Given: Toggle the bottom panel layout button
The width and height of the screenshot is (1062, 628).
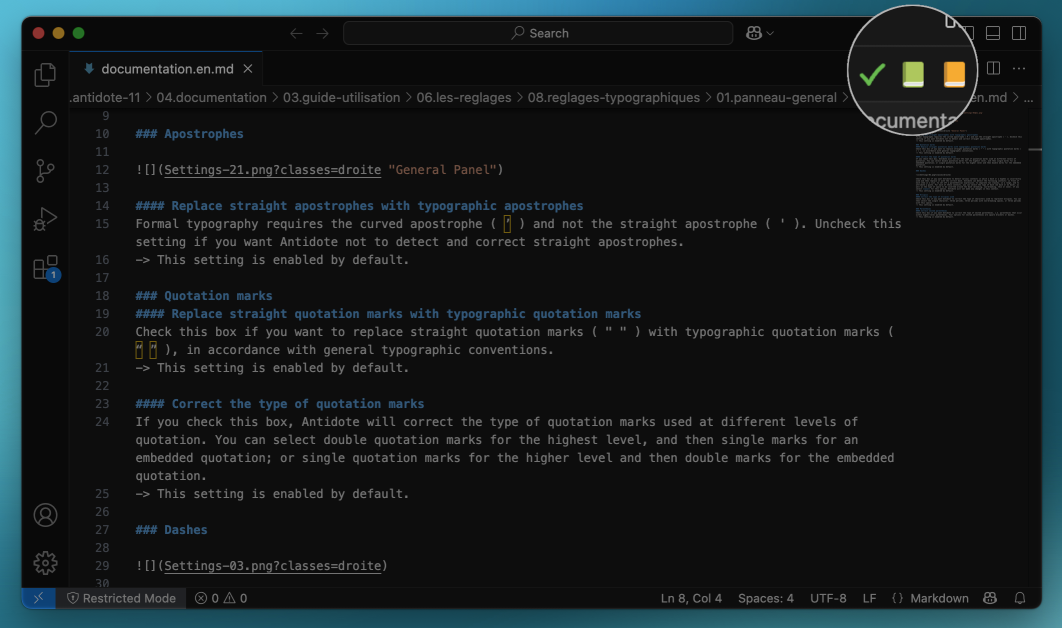Looking at the screenshot, I should 993,33.
